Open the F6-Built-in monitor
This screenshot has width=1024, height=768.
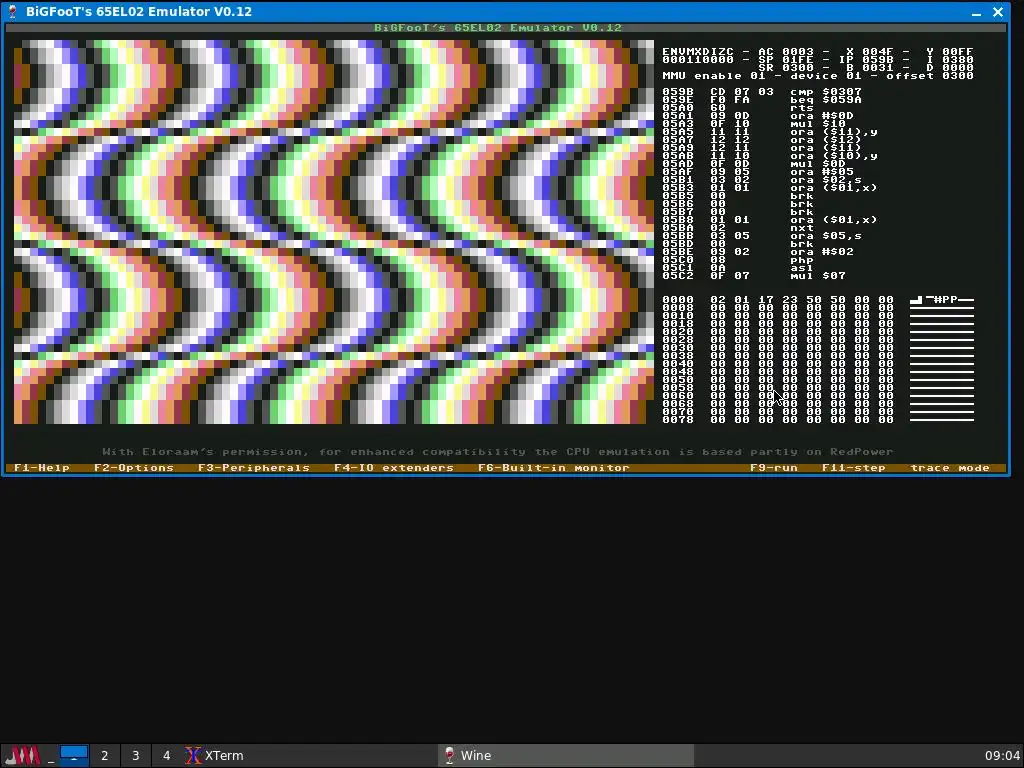tap(554, 468)
